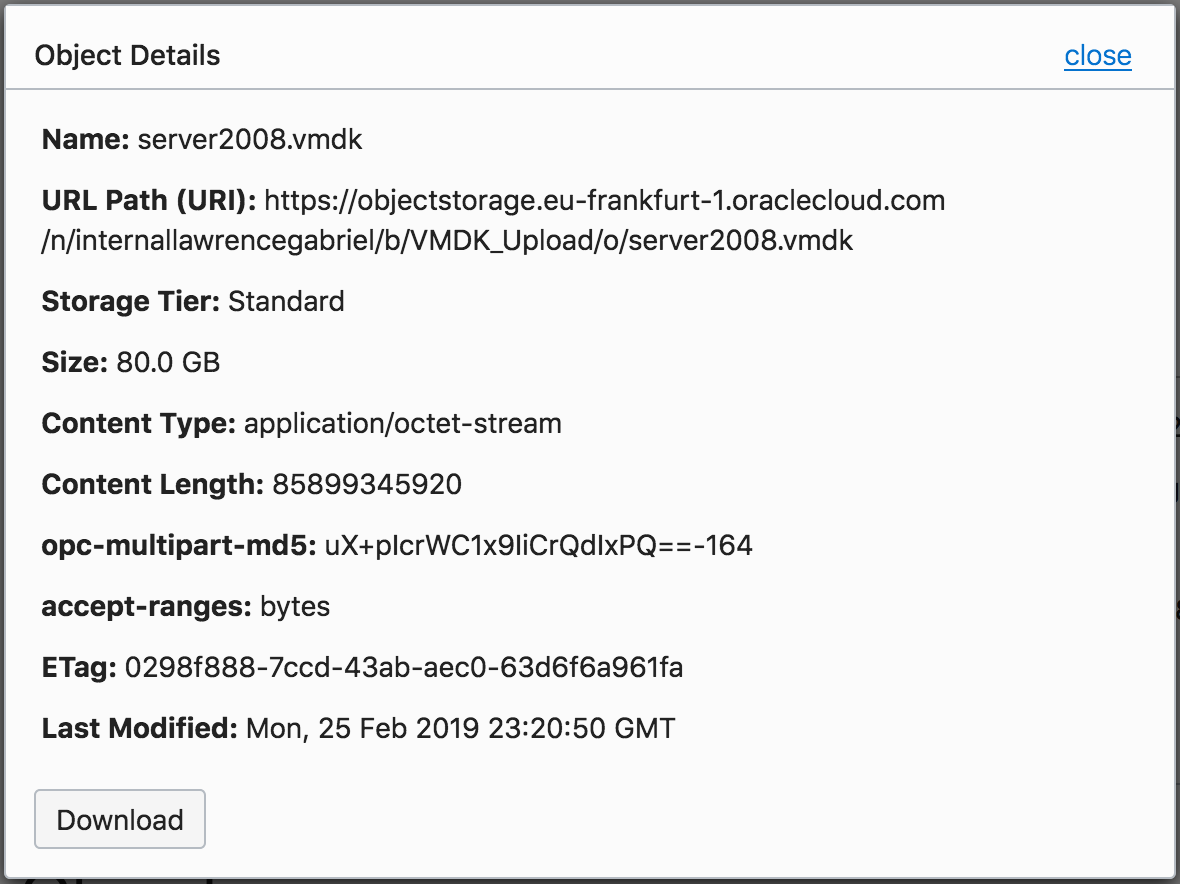
Task: Click the application/octet-stream value
Action: click(402, 423)
